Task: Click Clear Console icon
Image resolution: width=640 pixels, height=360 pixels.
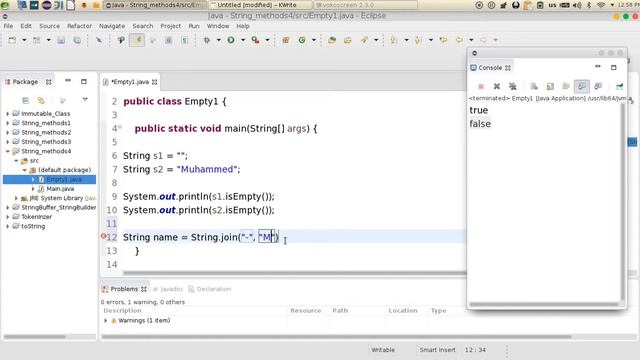Action: click(x=534, y=87)
